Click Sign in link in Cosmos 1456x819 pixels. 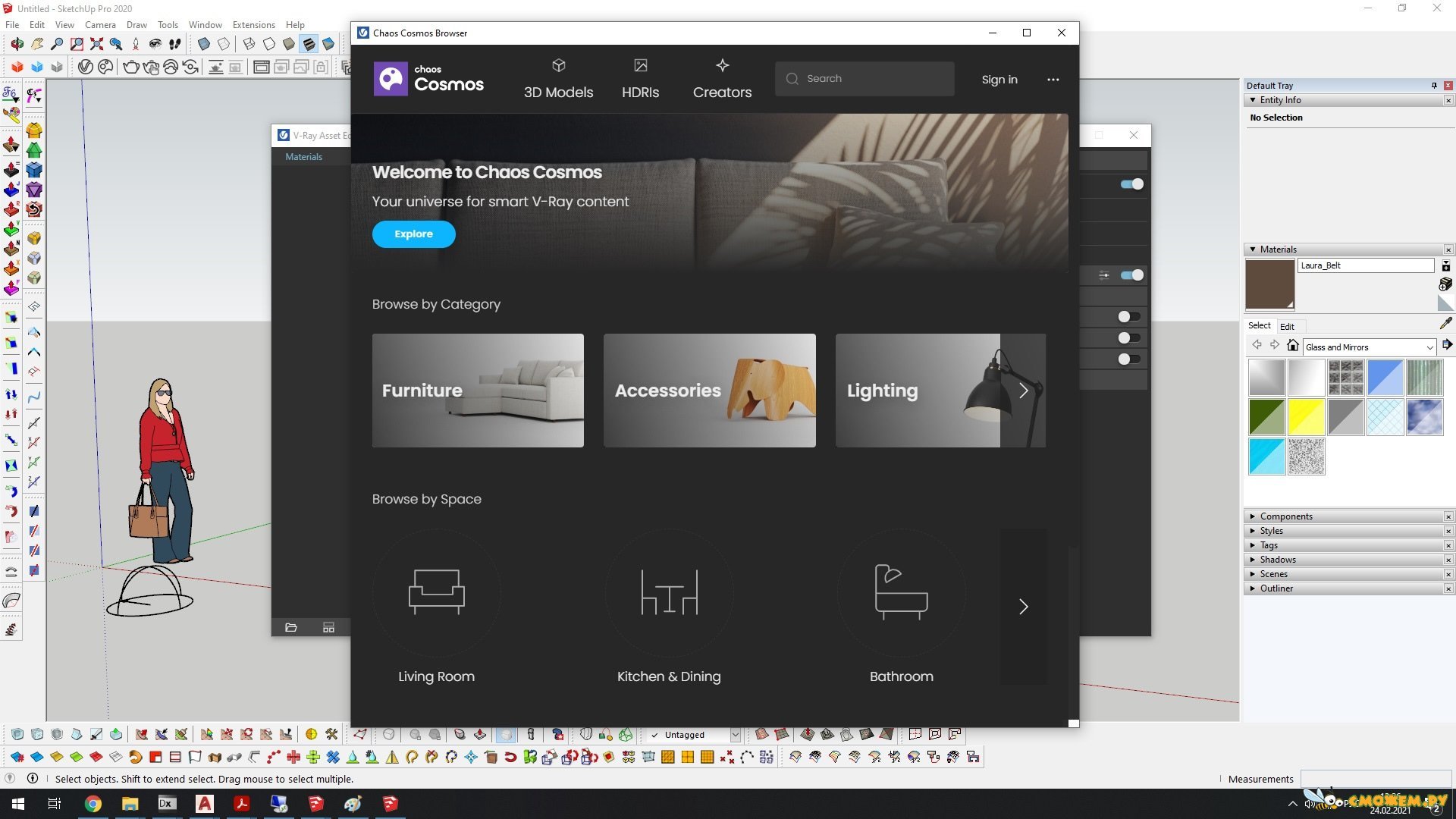pyautogui.click(x=999, y=80)
